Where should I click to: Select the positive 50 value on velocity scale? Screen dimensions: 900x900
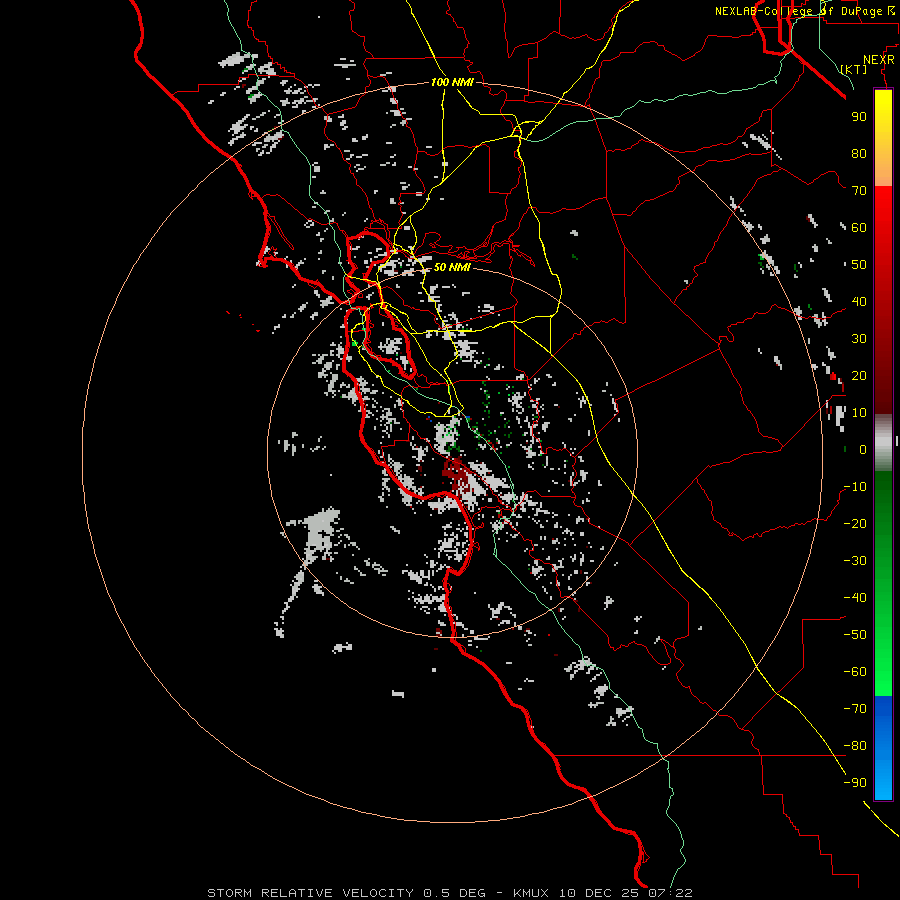(859, 265)
